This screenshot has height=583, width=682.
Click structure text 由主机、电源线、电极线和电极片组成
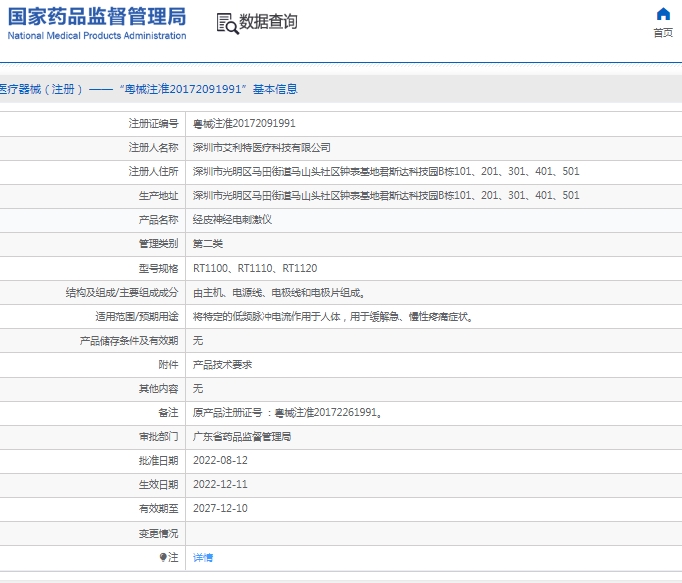click(278, 293)
